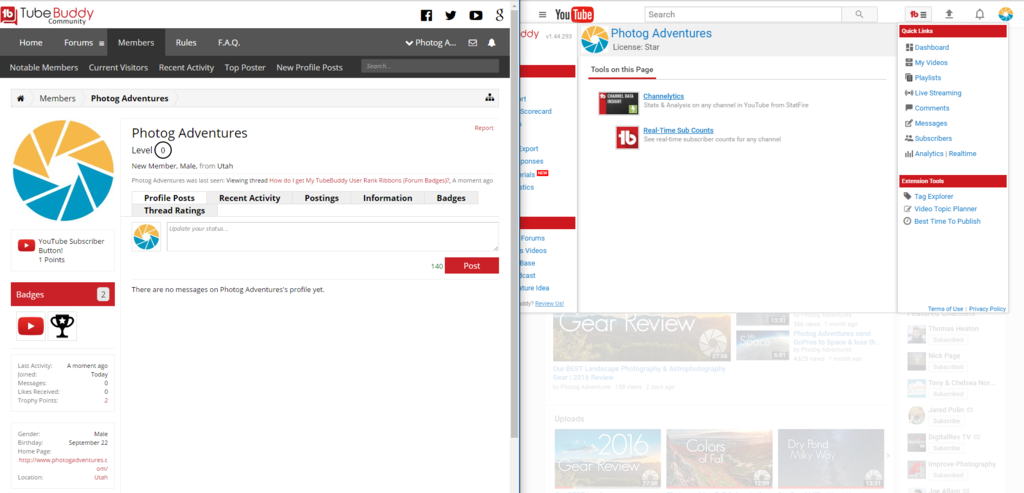1024x493 pixels.
Task: Click the Real-Time Sub Counts icon
Action: (x=627, y=138)
